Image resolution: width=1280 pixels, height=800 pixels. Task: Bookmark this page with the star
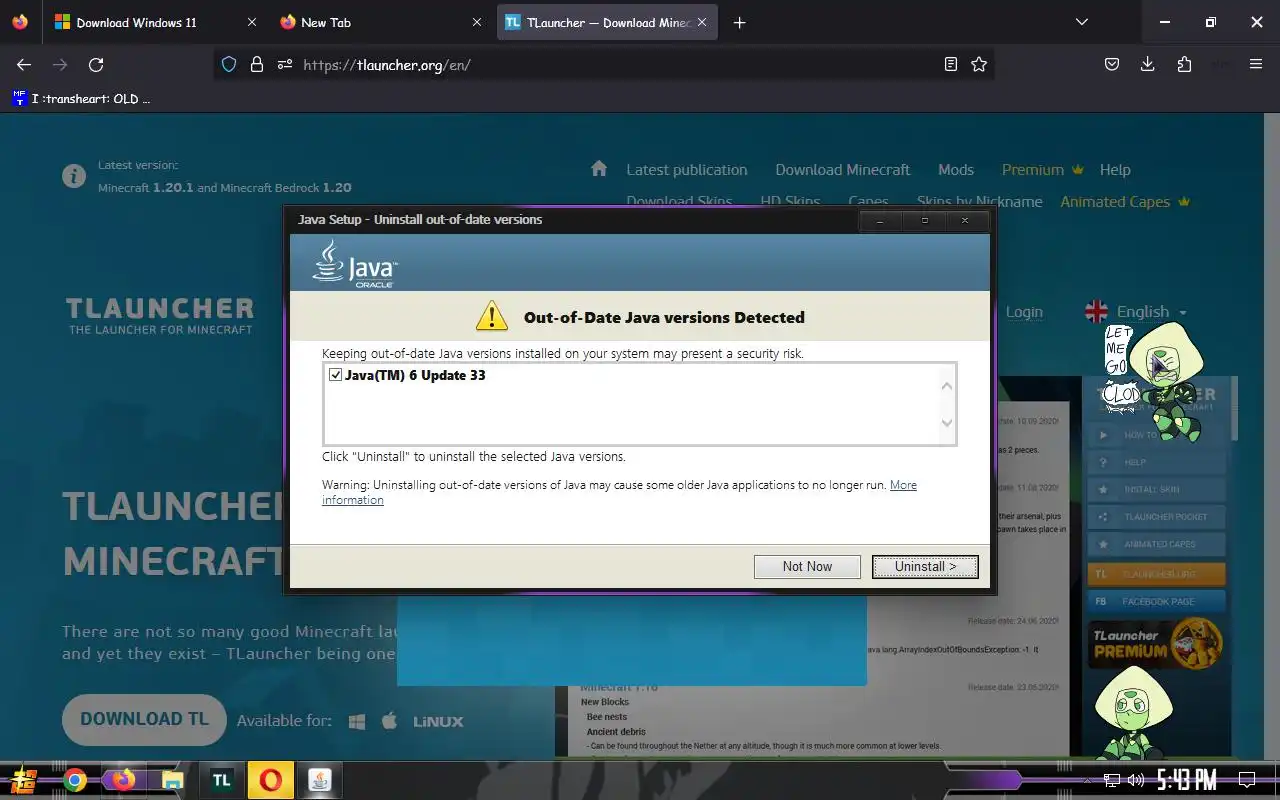979,64
